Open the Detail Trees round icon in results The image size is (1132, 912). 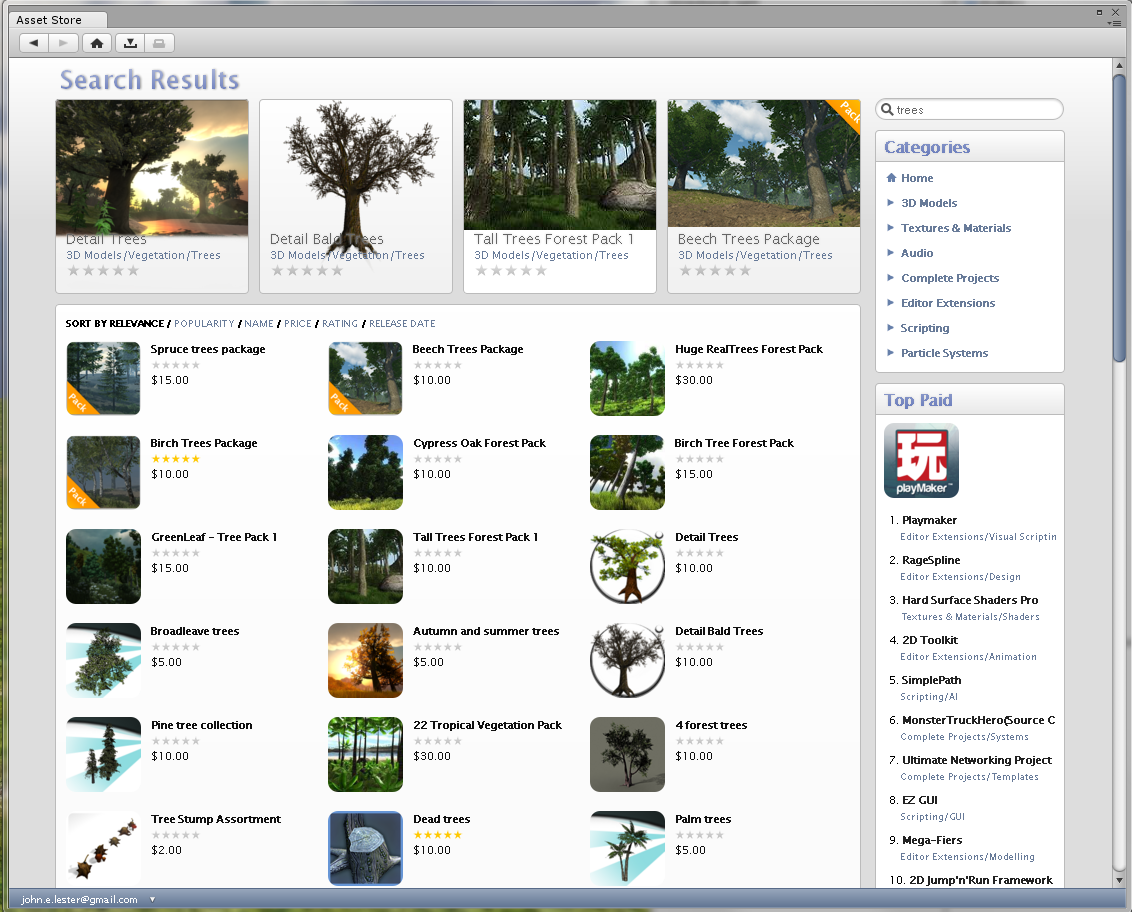coord(627,566)
